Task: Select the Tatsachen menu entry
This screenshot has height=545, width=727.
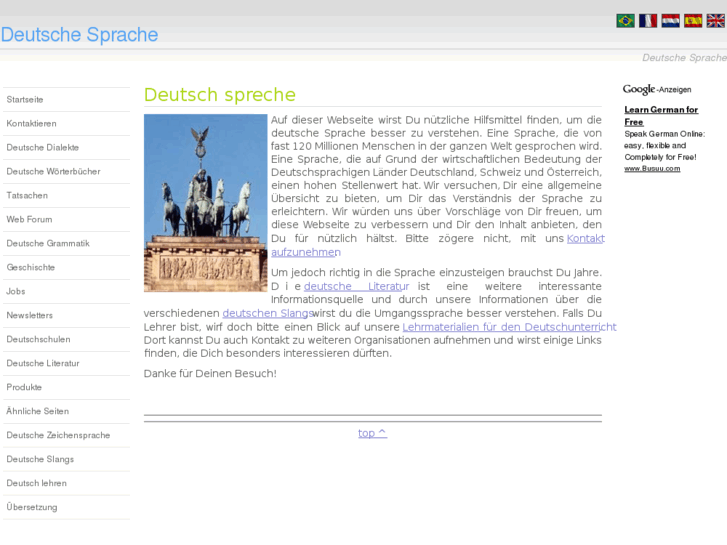Action: pyautogui.click(x=66, y=195)
